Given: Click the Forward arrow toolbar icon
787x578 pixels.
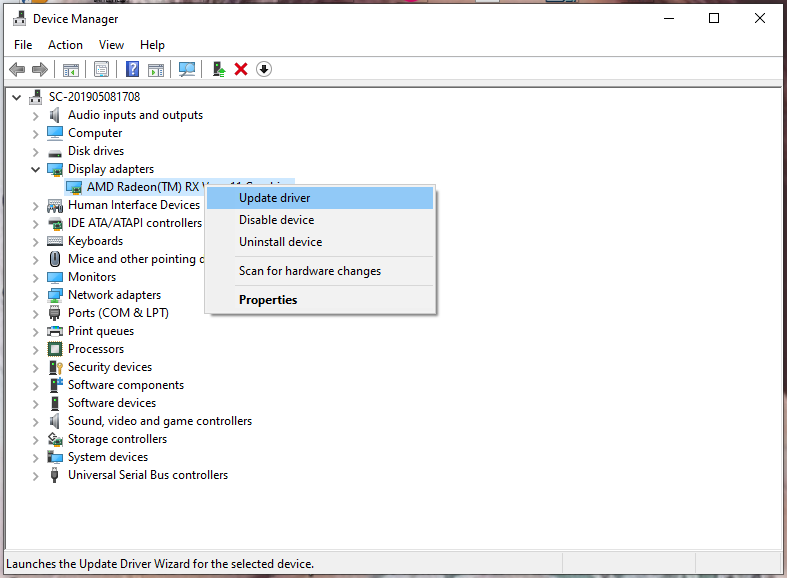Looking at the screenshot, I should (40, 69).
